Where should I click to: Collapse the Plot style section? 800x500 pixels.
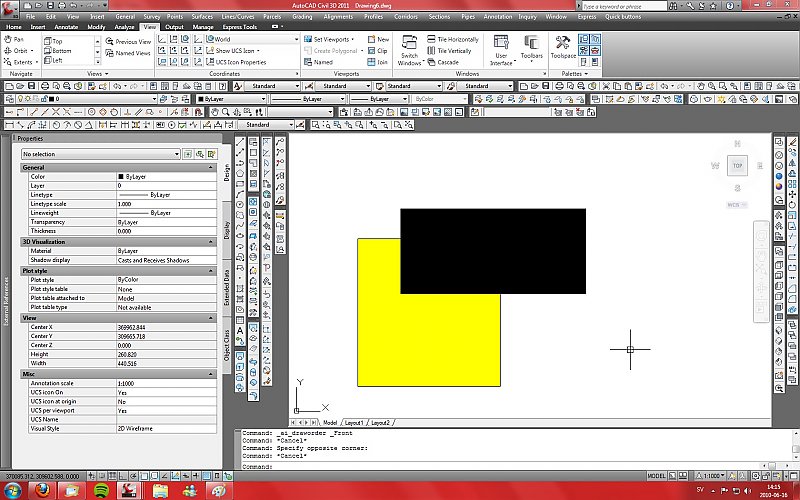pos(210,271)
